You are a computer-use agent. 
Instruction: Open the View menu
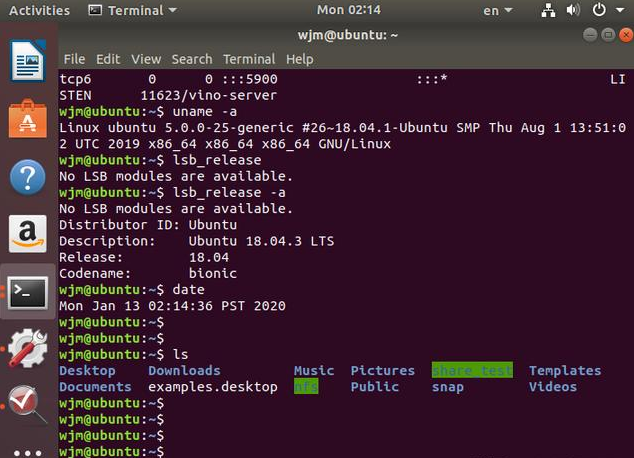point(145,59)
